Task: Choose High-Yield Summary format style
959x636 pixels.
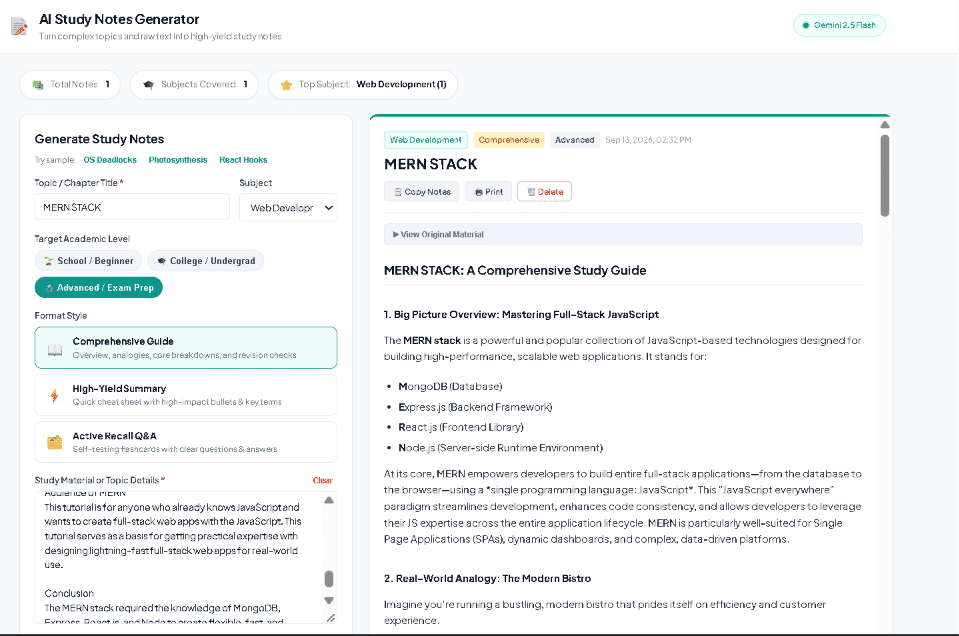Action: click(x=186, y=395)
